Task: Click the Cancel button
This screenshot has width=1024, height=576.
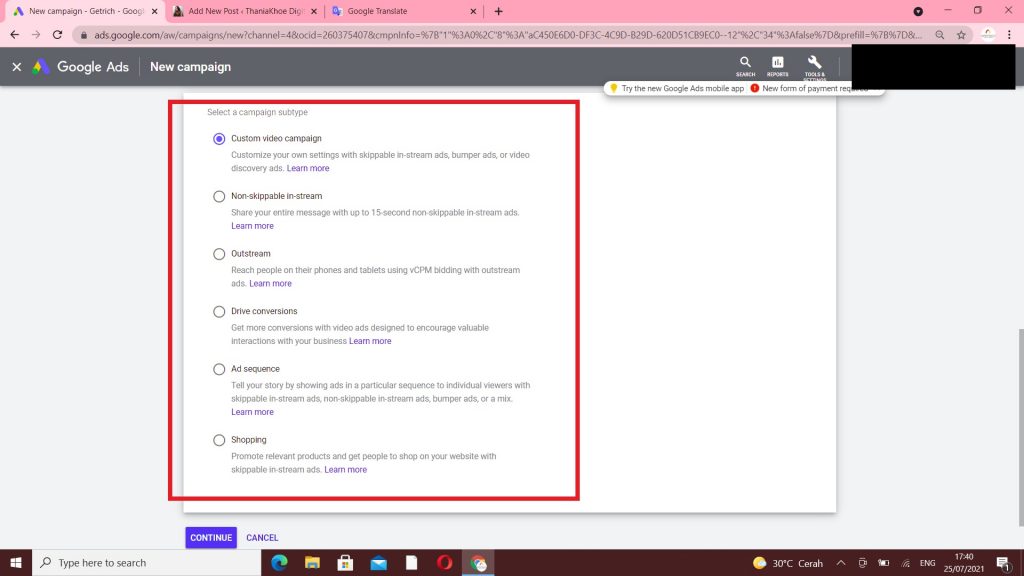Action: coord(262,538)
